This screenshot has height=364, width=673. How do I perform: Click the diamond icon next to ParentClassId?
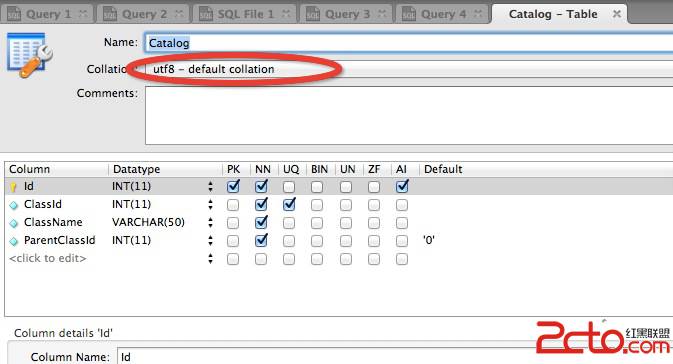click(14, 241)
